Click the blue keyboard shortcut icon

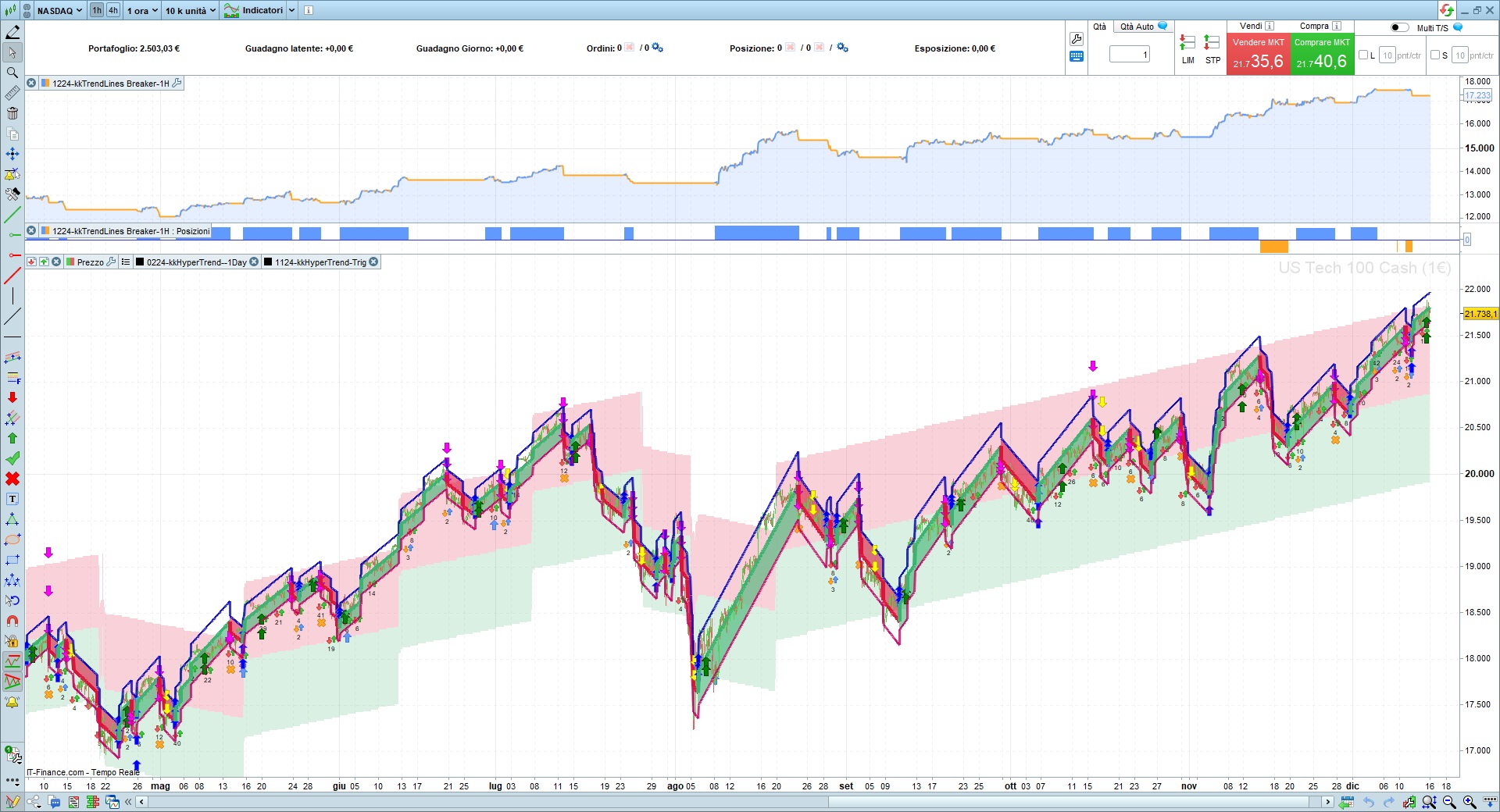point(1076,56)
